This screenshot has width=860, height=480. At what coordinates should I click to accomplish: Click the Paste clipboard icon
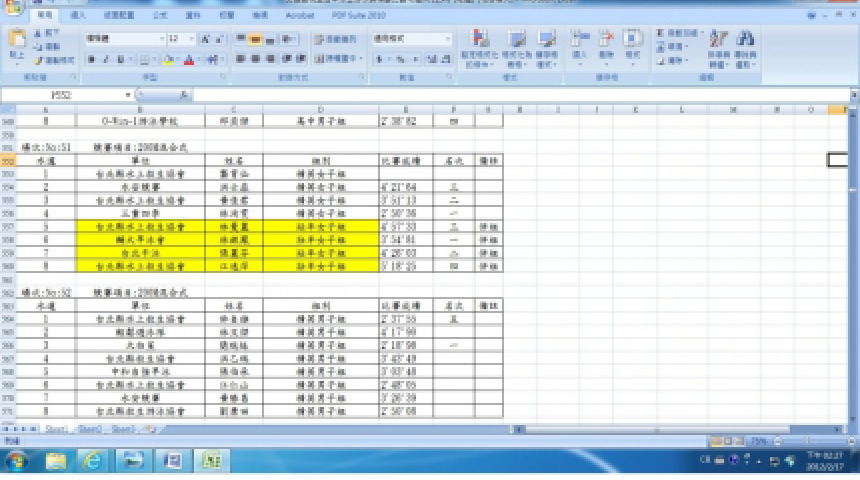(x=18, y=46)
